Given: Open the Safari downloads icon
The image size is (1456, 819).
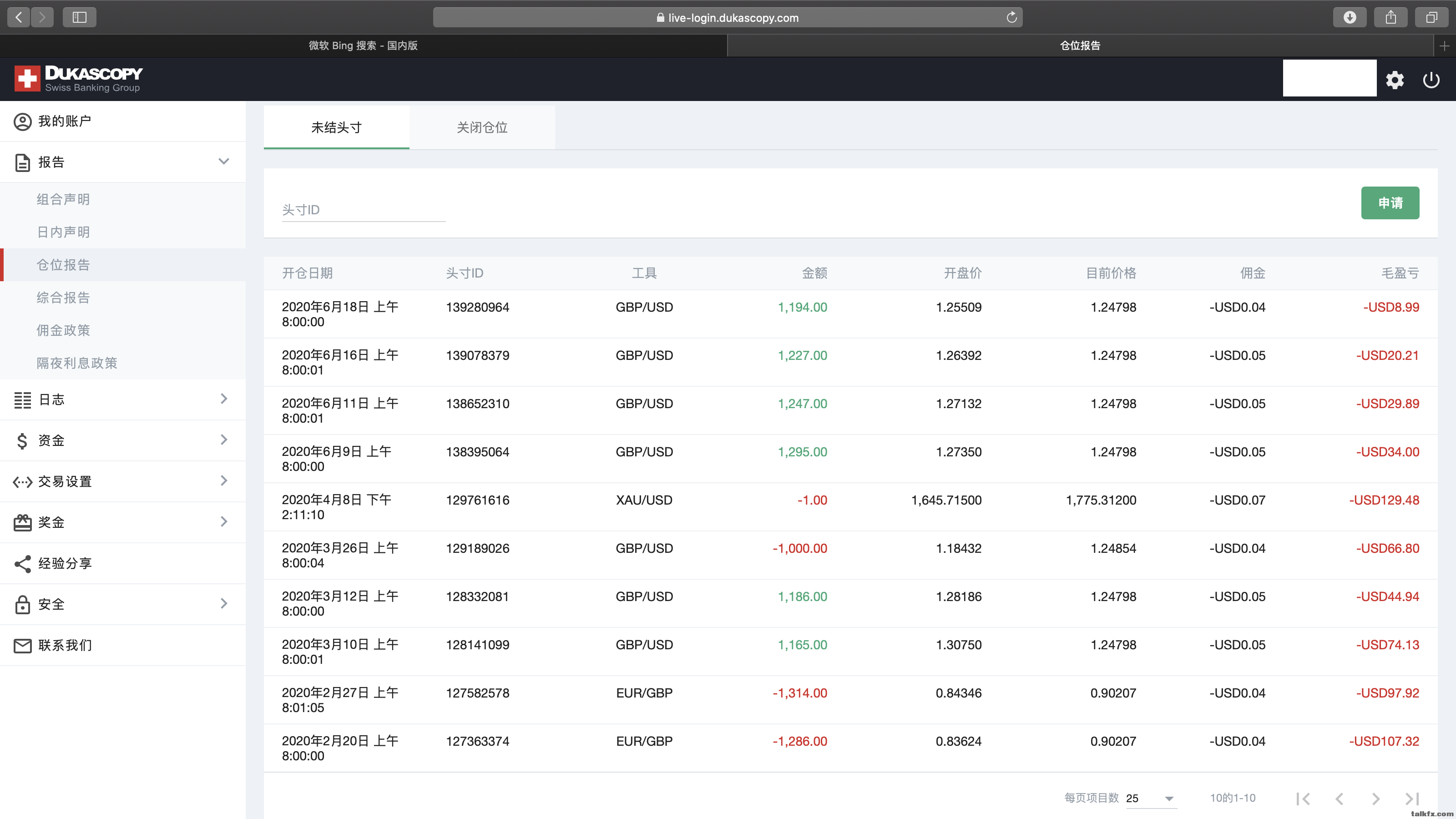Looking at the screenshot, I should tap(1350, 17).
